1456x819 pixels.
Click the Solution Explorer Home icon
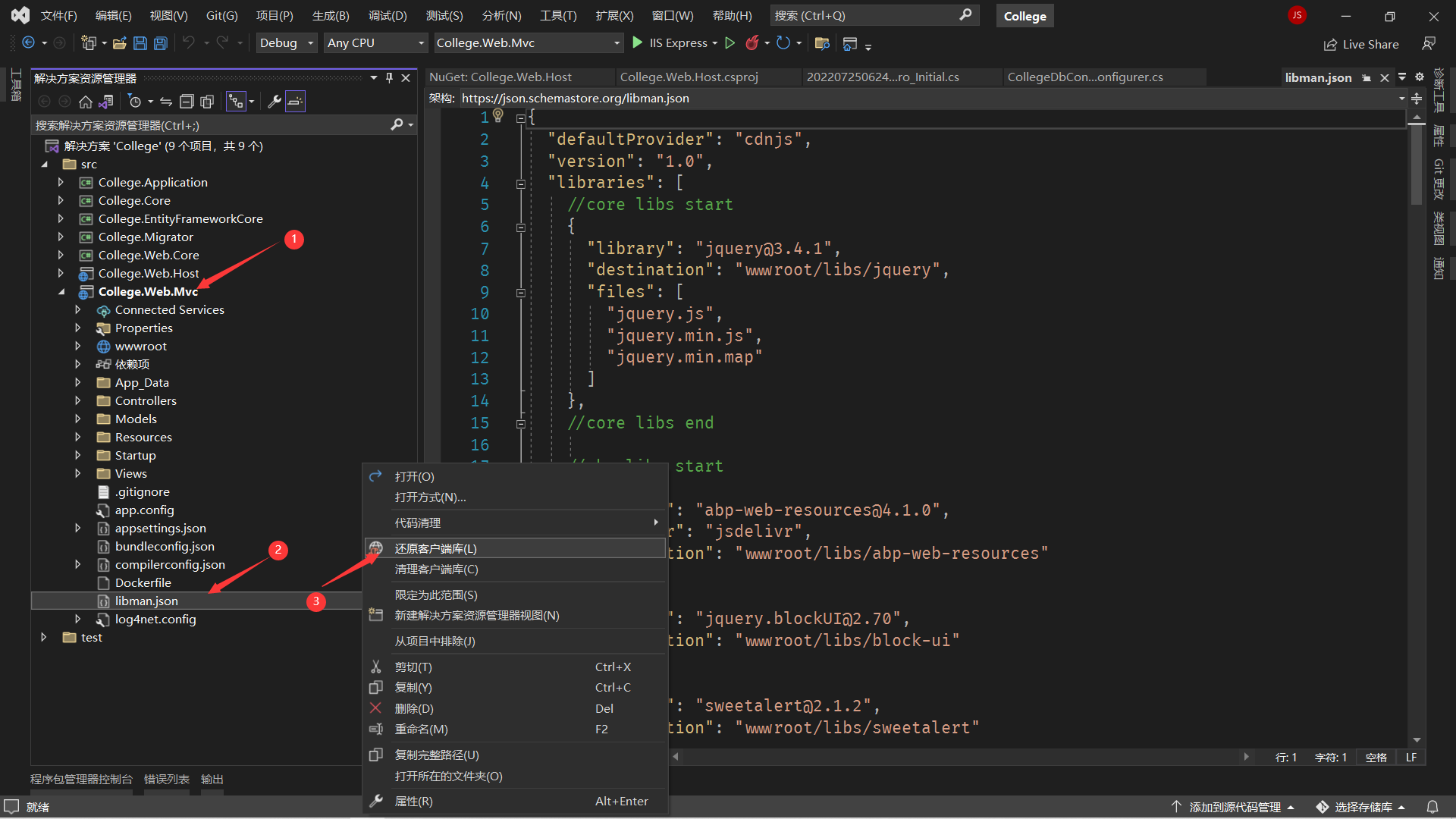(86, 102)
